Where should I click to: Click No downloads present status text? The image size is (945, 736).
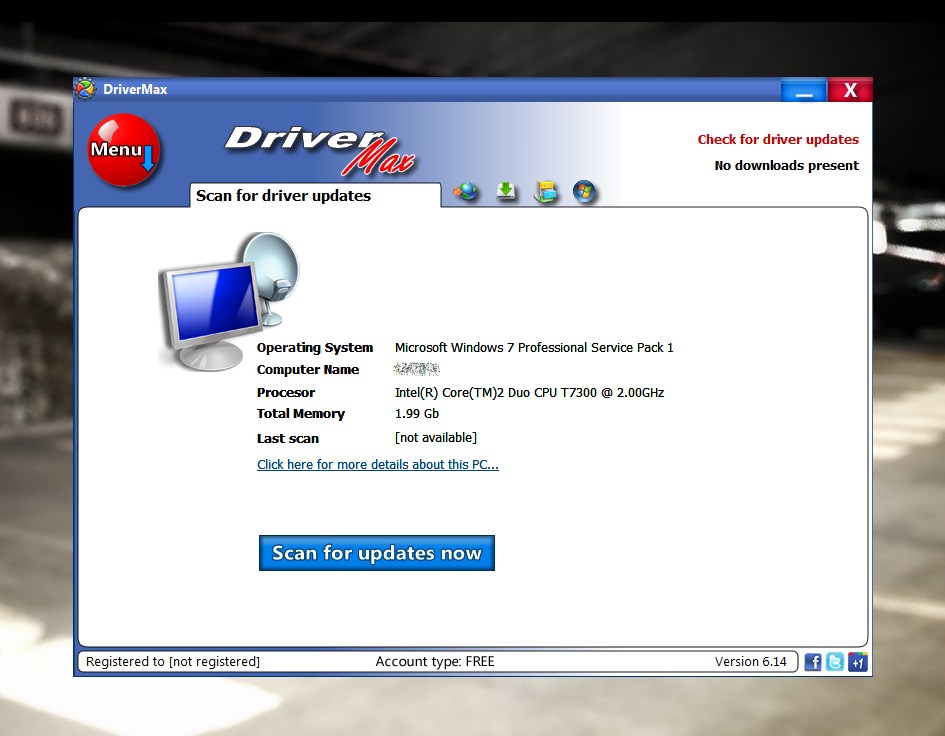tap(786, 165)
